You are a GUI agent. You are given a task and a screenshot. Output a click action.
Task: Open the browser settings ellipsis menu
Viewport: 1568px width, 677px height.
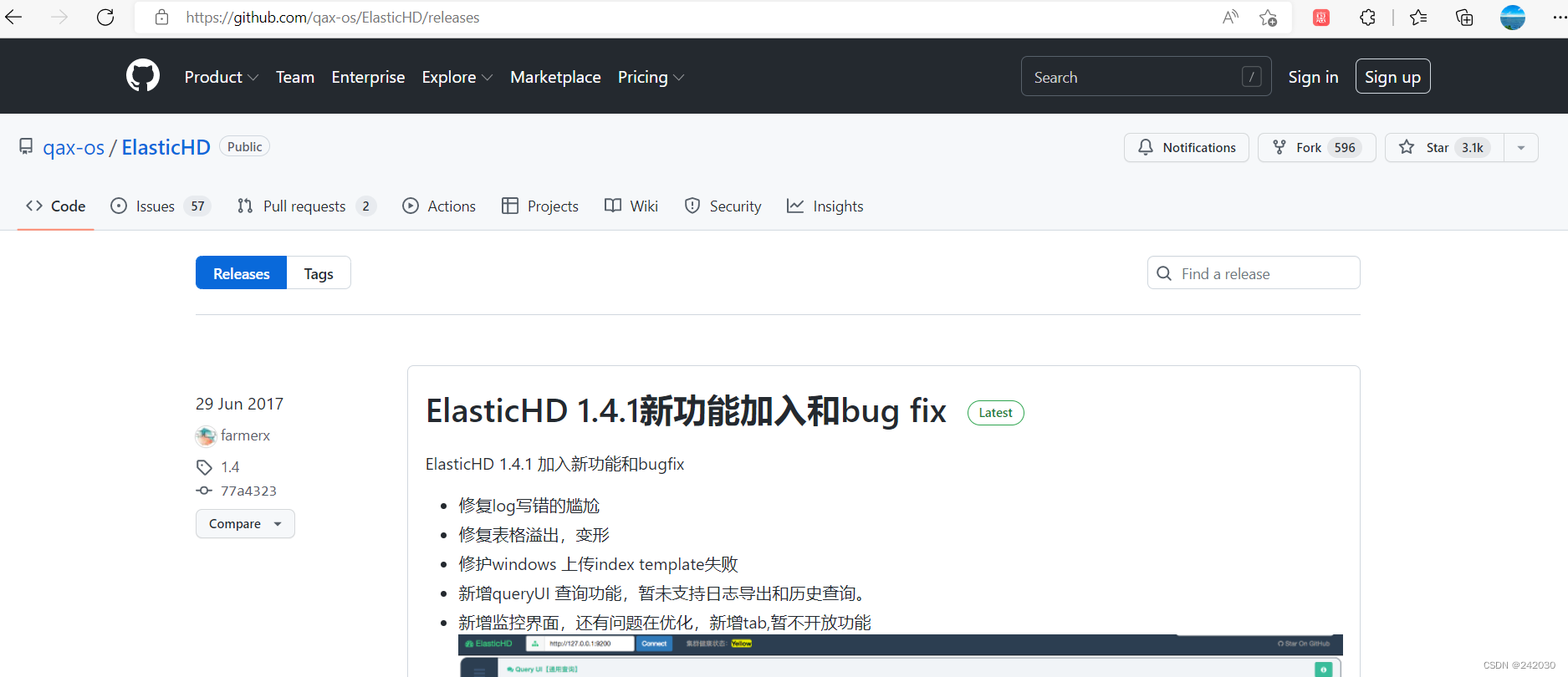1559,18
